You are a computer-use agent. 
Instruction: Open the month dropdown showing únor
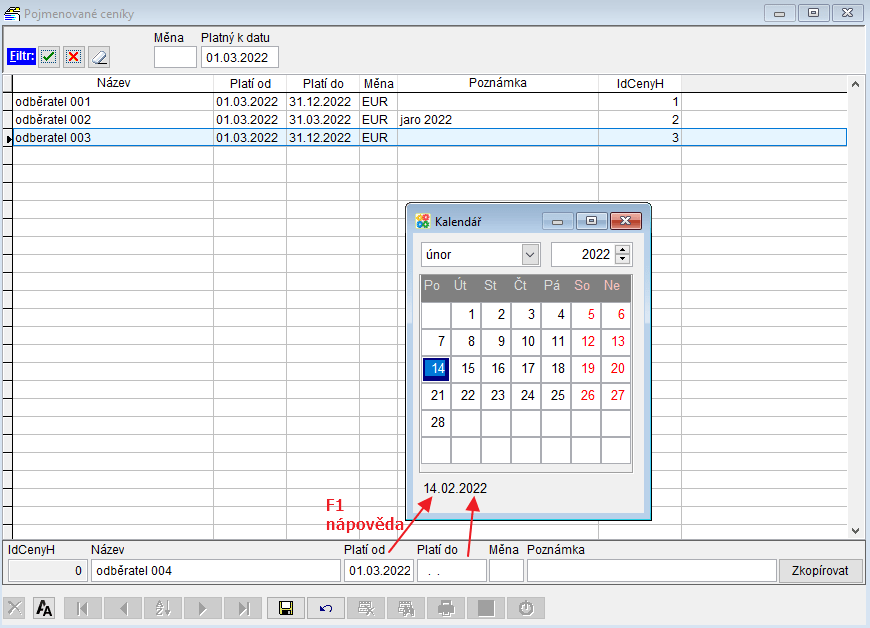[x=530, y=255]
